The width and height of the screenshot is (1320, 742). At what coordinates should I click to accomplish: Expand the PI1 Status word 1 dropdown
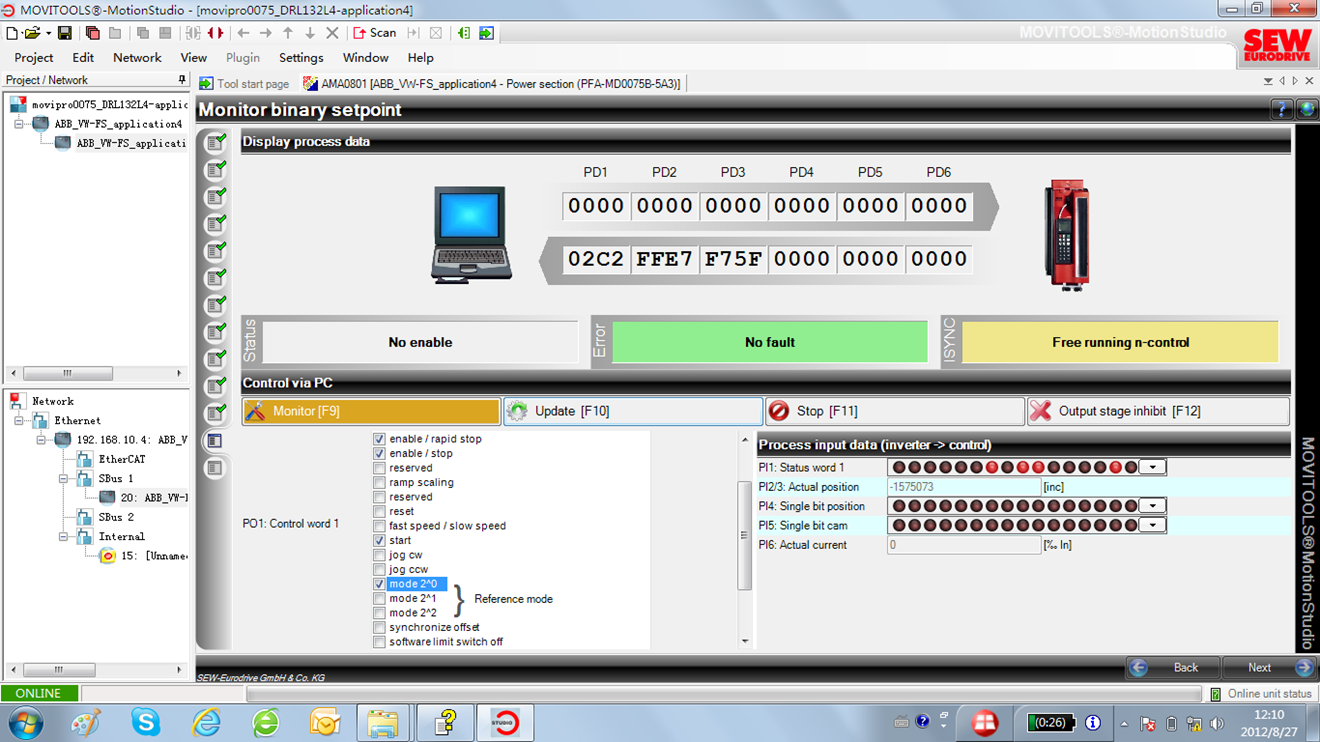[1153, 467]
